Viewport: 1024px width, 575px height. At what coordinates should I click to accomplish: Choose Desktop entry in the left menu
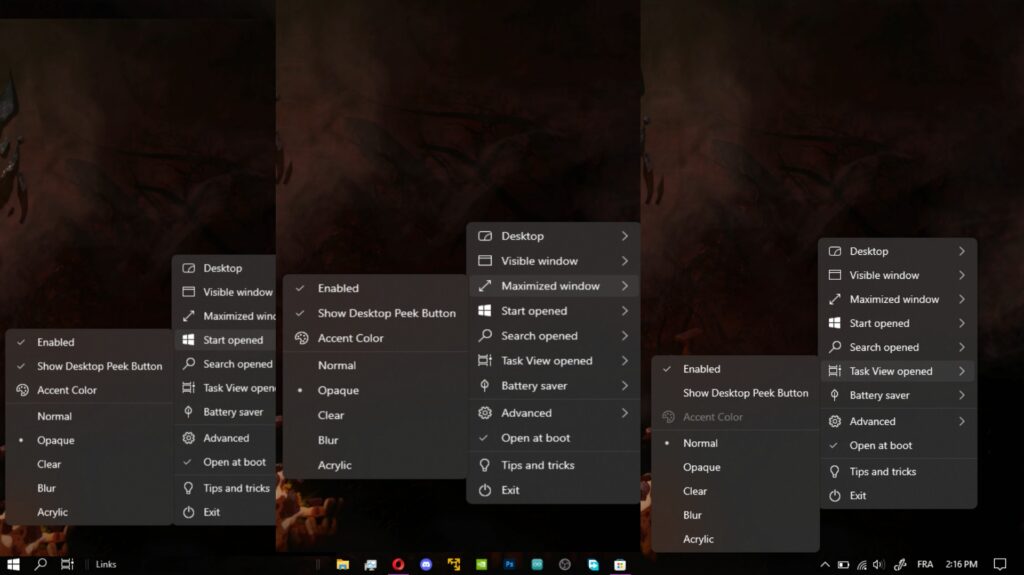225,268
